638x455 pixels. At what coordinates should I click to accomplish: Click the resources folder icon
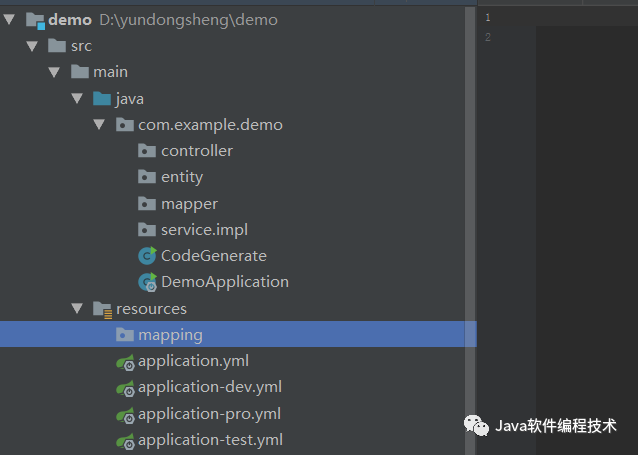[x=102, y=309]
